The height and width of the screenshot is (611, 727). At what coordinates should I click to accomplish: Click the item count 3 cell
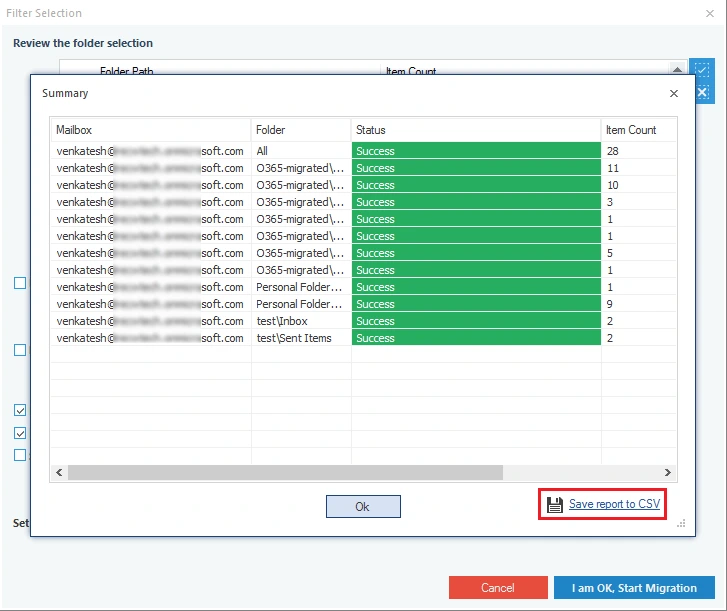point(638,202)
